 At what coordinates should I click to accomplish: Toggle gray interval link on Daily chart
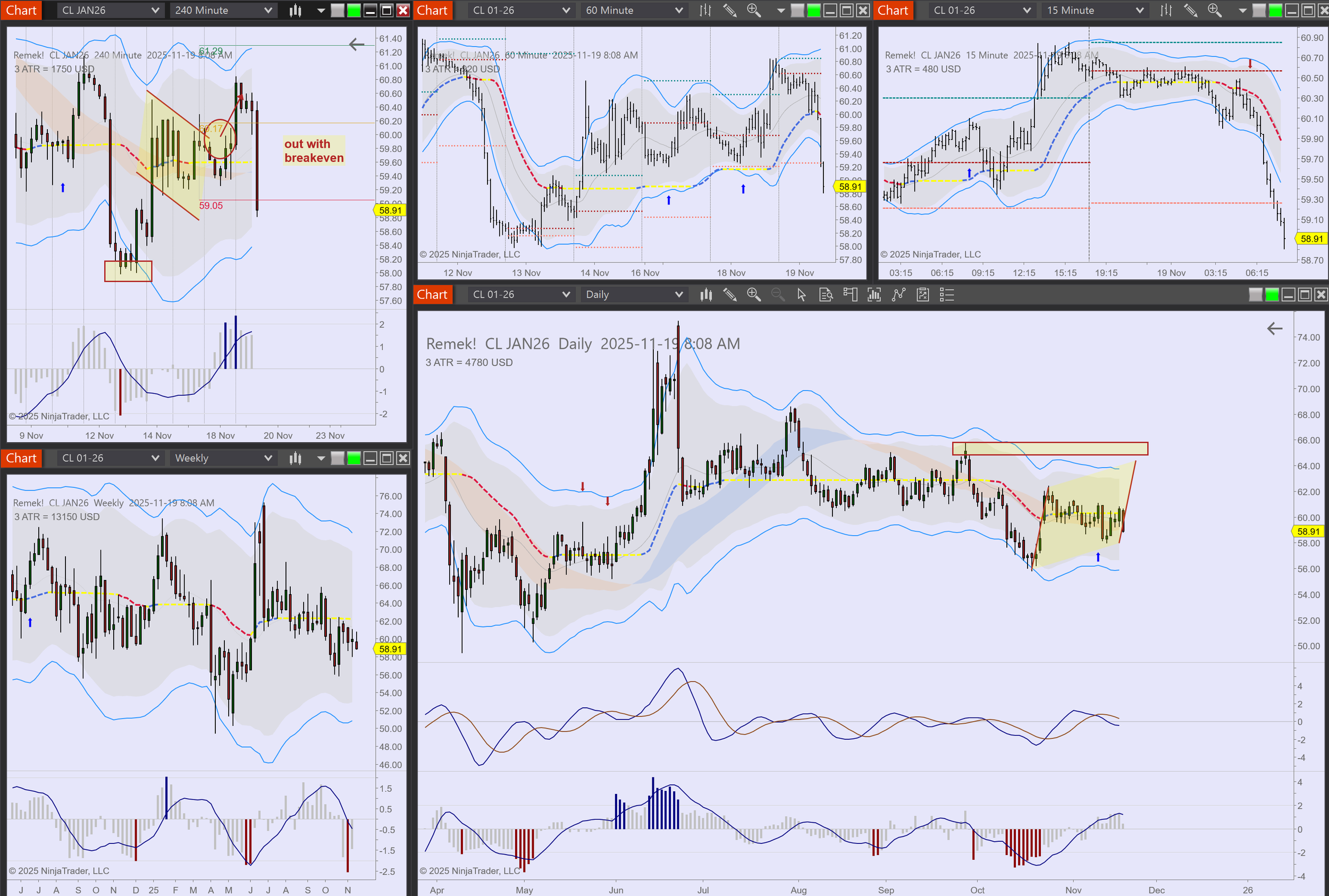coord(1255,294)
